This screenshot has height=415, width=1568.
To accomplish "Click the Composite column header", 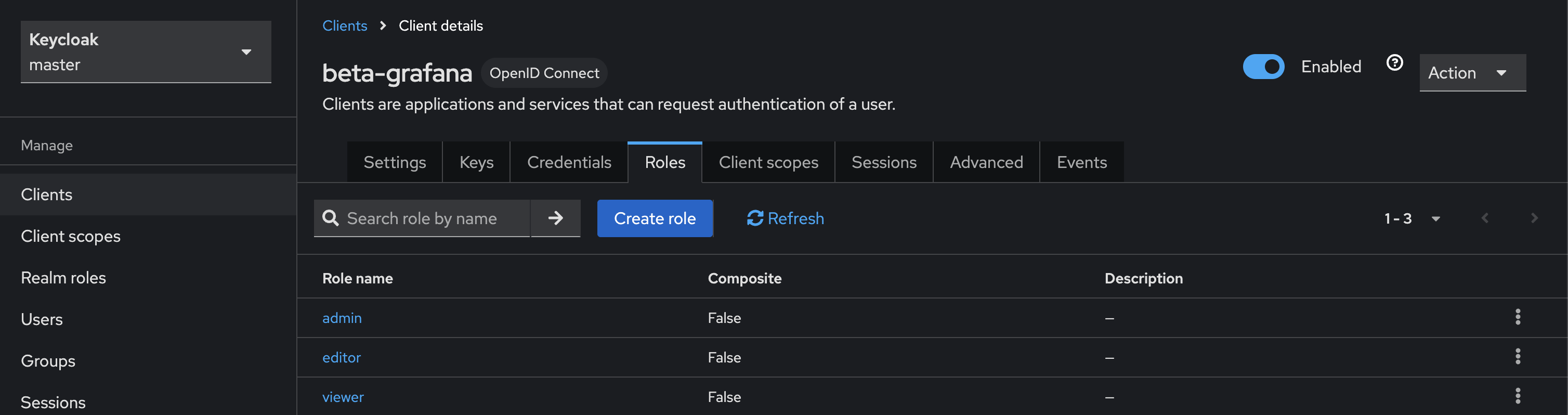I will [744, 278].
